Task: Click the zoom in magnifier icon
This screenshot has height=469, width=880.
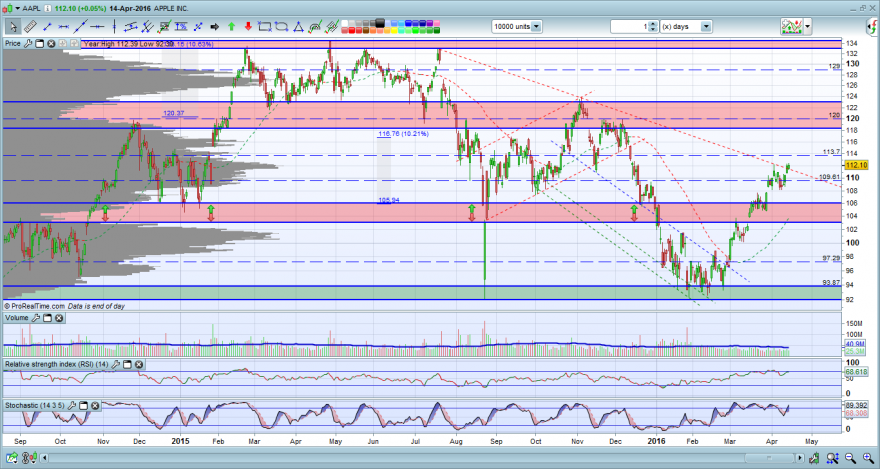Action: click(x=868, y=458)
